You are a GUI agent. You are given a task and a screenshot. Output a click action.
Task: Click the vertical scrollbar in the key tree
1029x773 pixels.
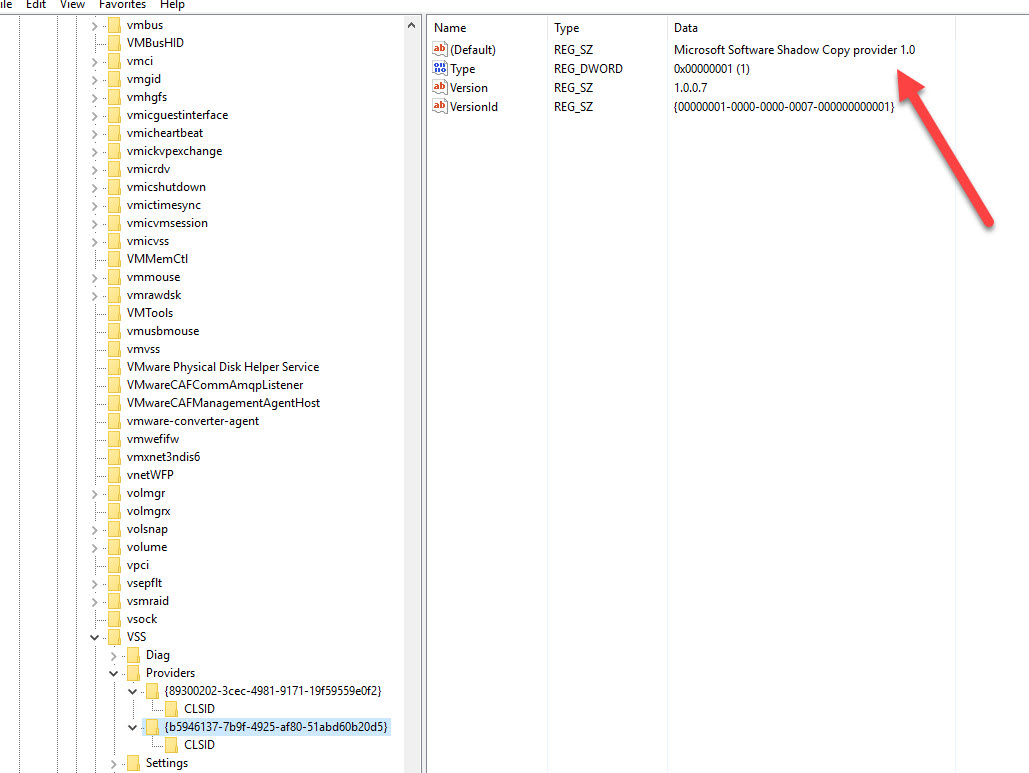click(x=411, y=400)
